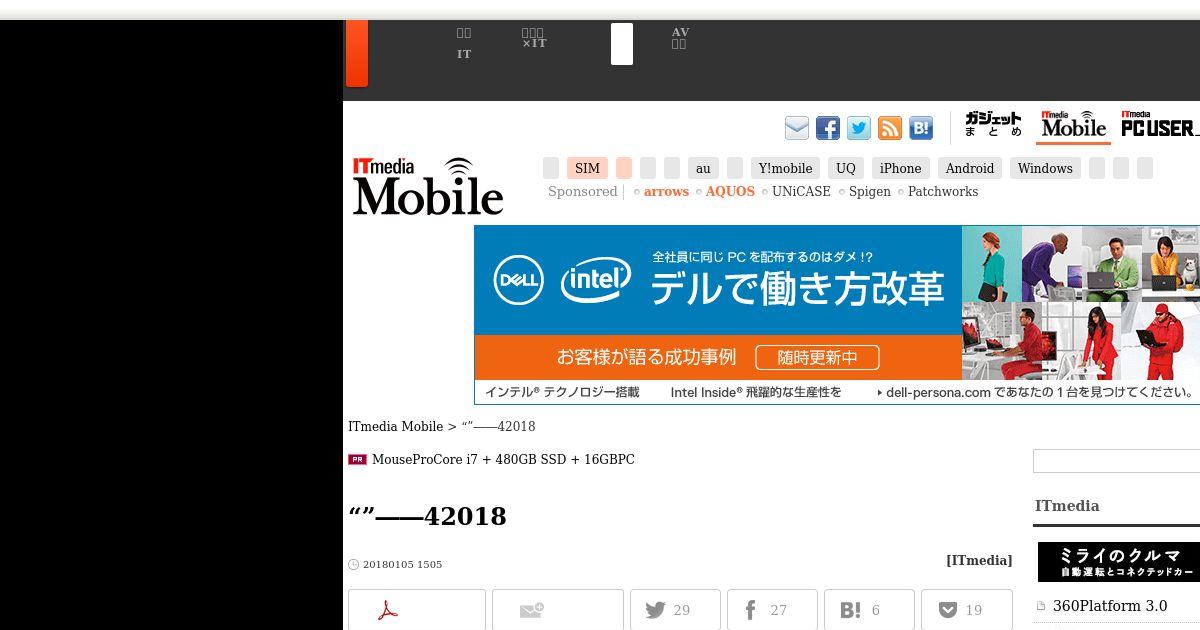Click the article date 20180105 1505
This screenshot has width=1200, height=630.
pos(402,565)
